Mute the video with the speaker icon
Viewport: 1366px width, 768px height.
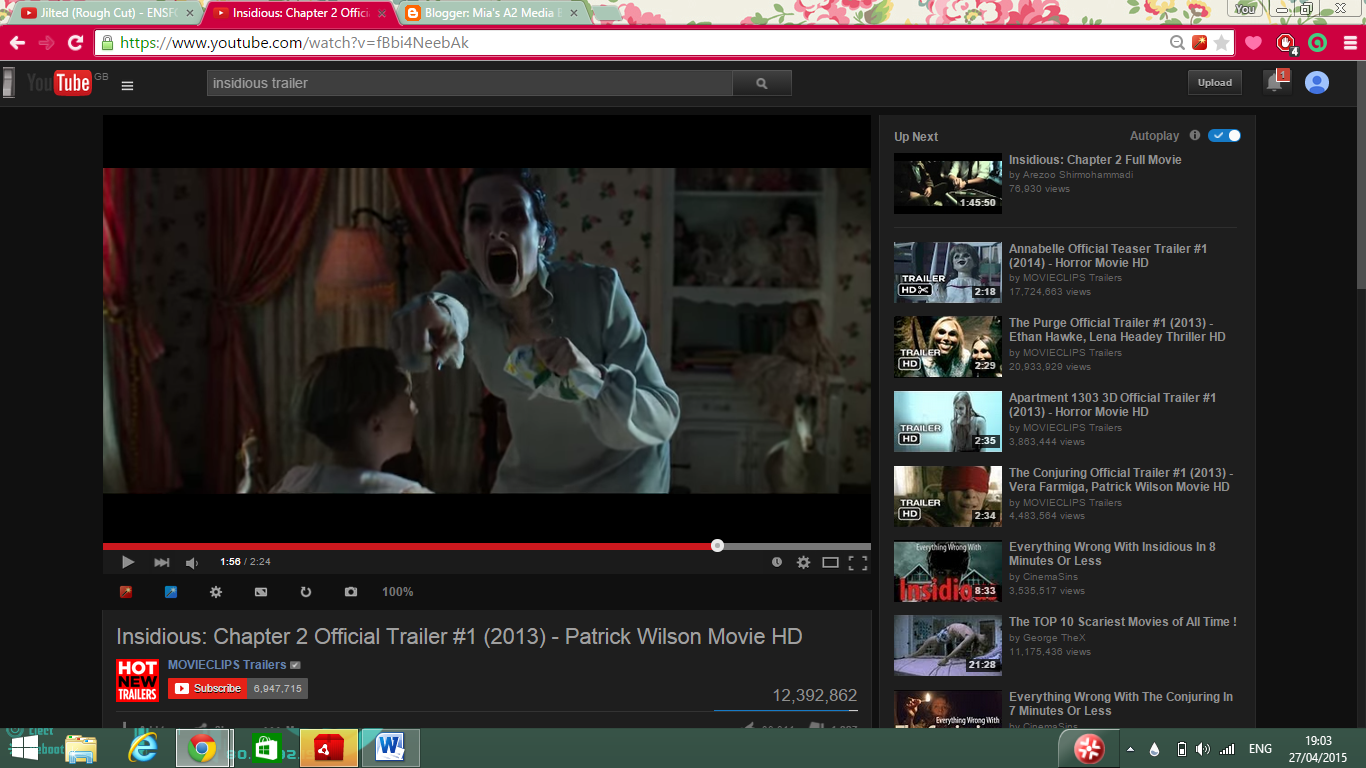pyautogui.click(x=192, y=563)
